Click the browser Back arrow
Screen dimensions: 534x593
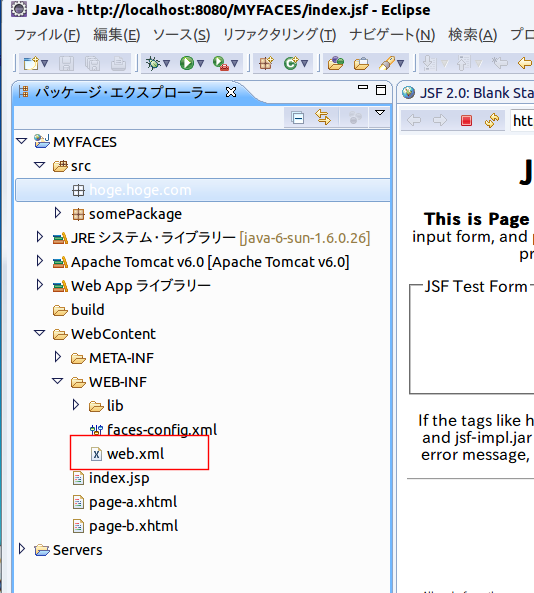(x=414, y=121)
